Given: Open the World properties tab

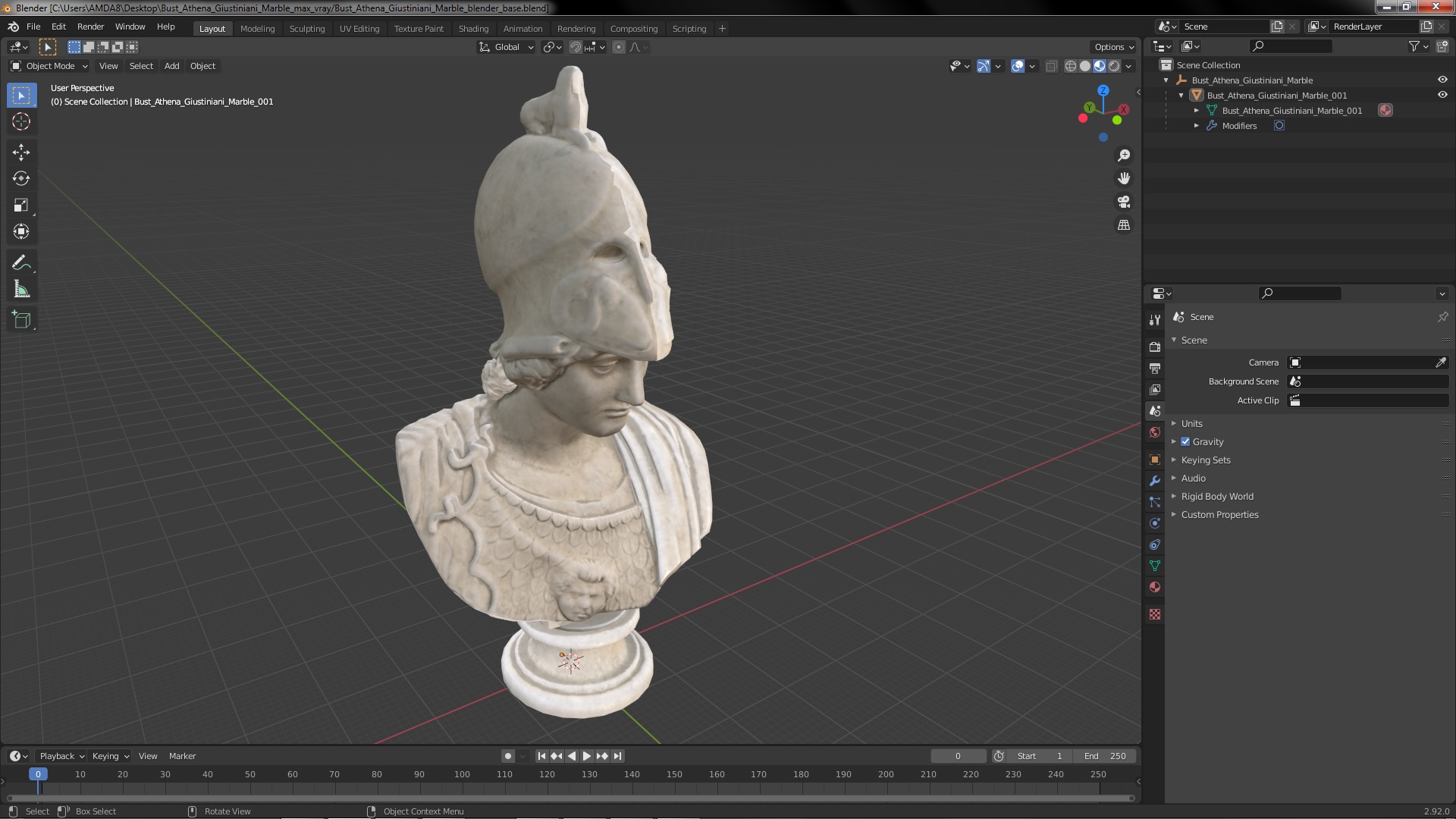Looking at the screenshot, I should (x=1154, y=432).
